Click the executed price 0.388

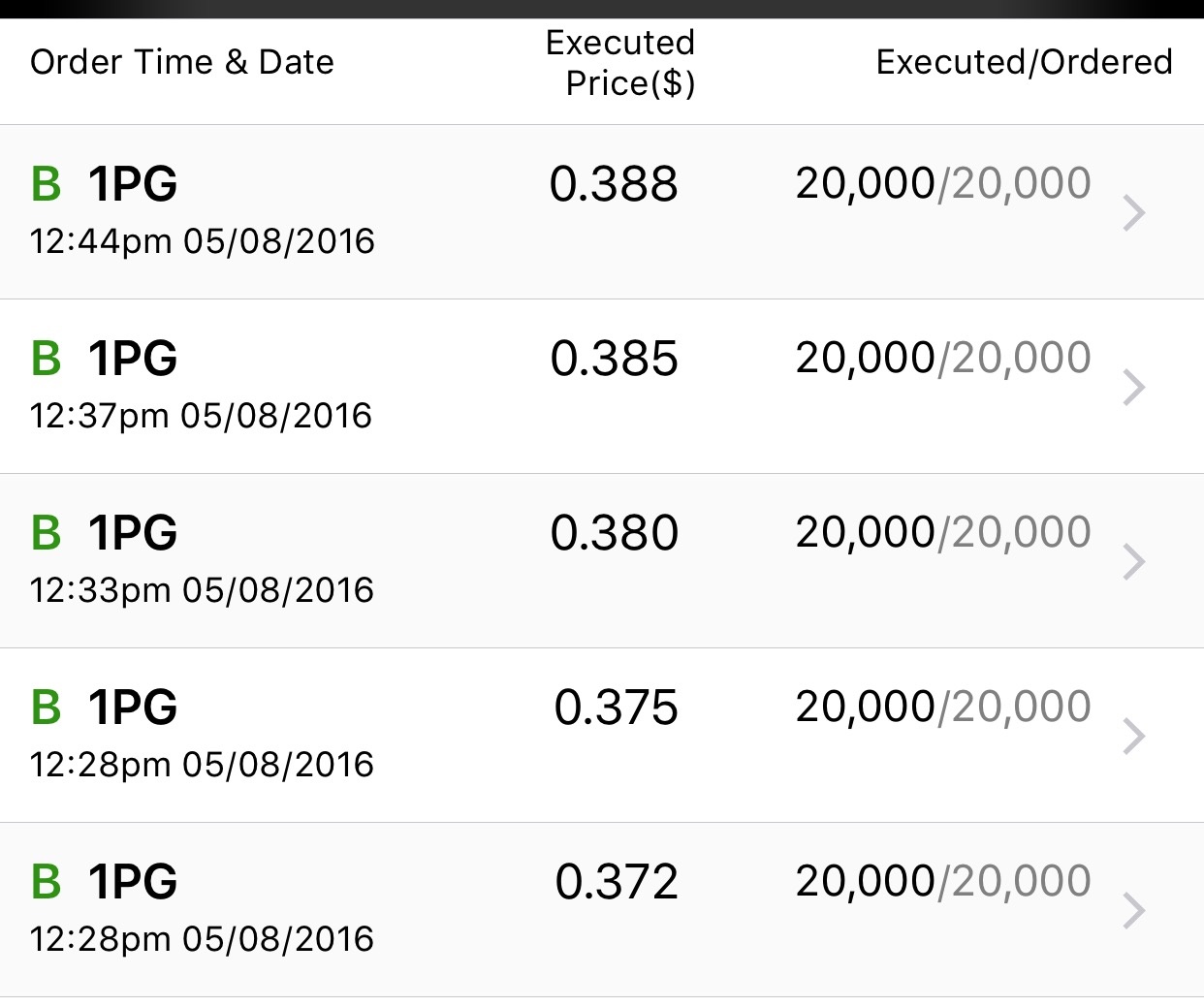point(614,184)
